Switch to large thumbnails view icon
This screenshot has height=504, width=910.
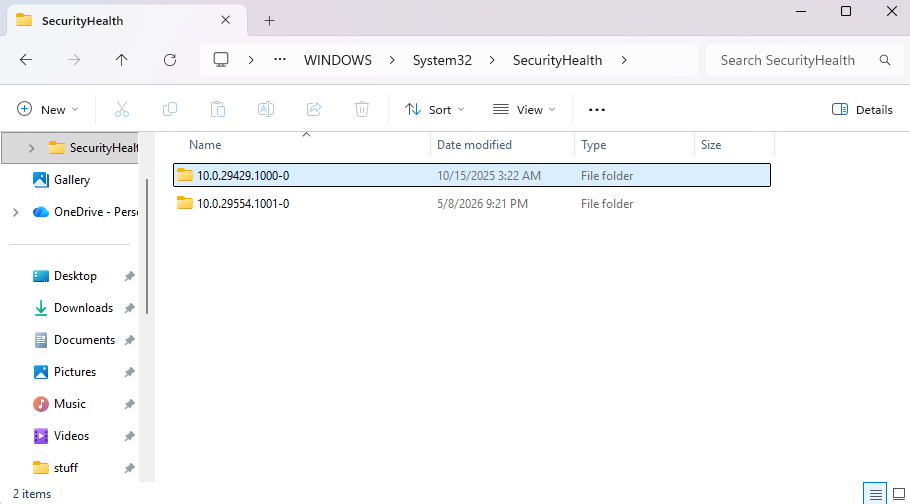coord(898,494)
